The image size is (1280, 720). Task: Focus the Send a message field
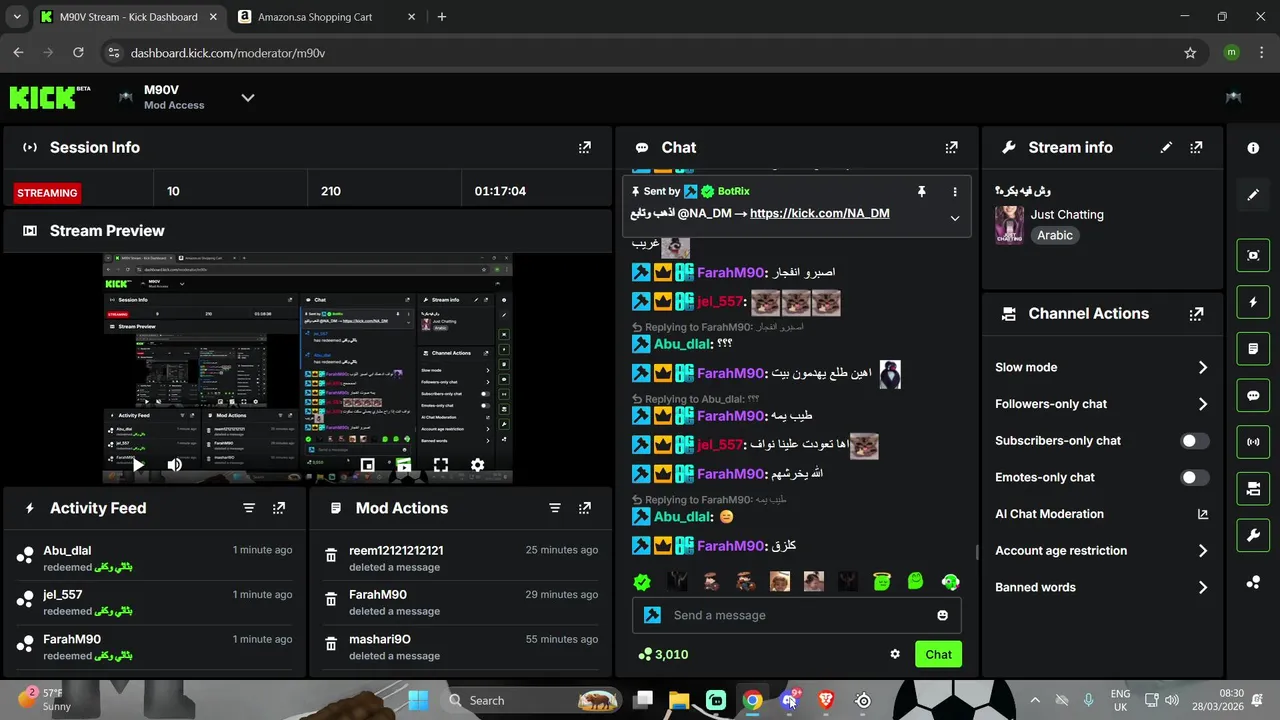(x=796, y=615)
